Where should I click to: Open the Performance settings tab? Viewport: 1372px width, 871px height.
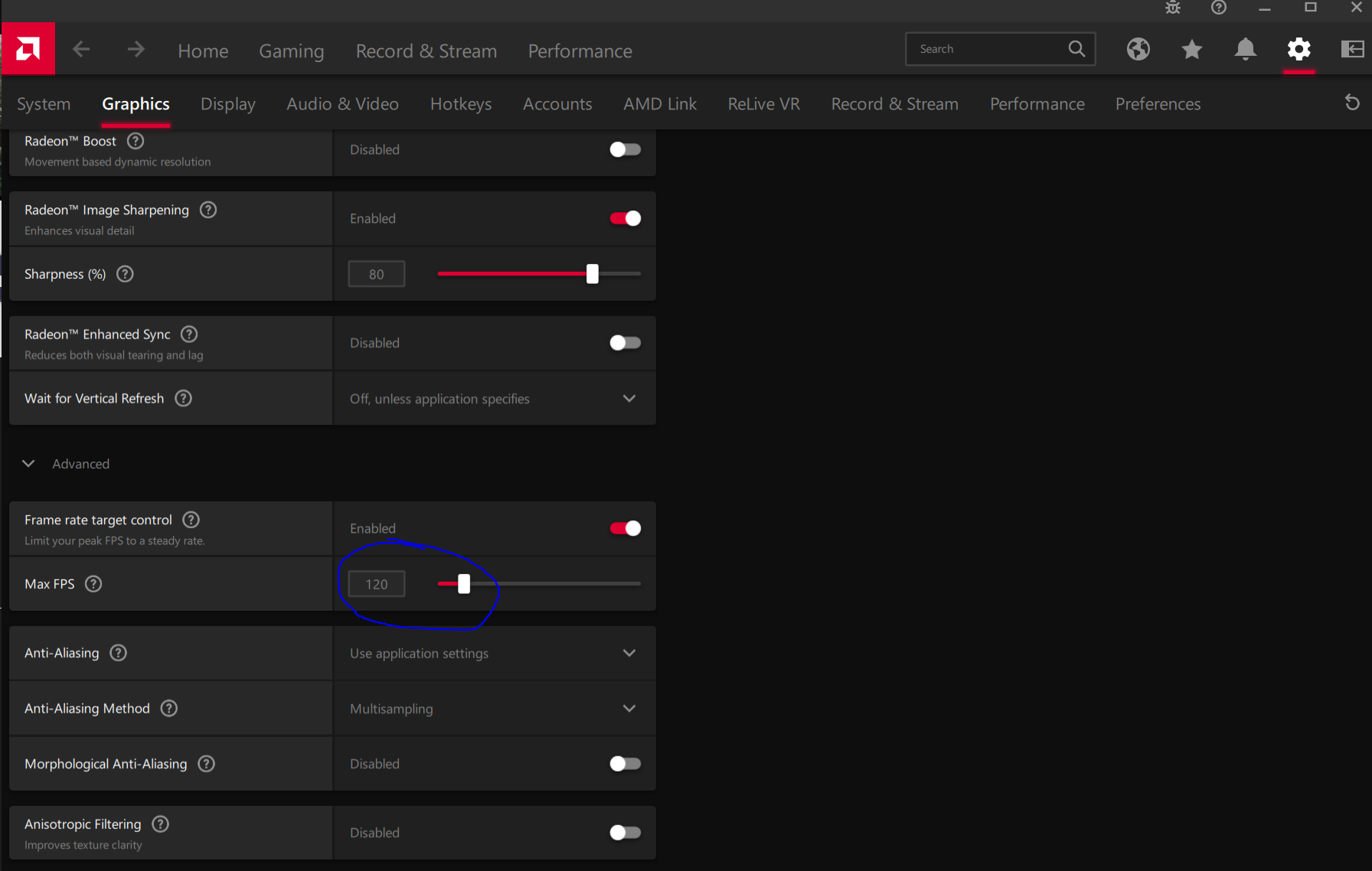pos(1037,104)
